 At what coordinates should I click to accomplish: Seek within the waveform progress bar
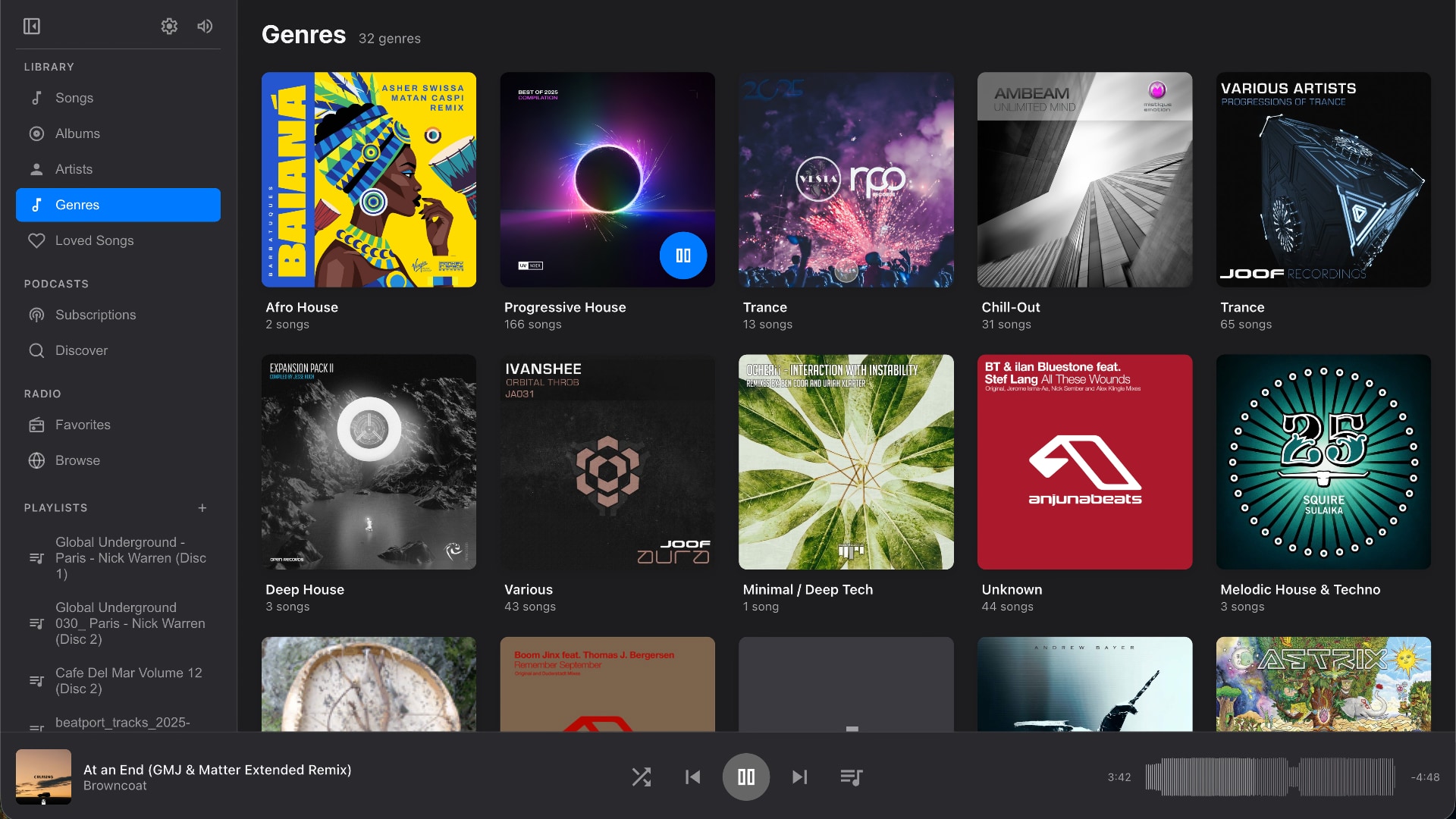click(x=1270, y=777)
